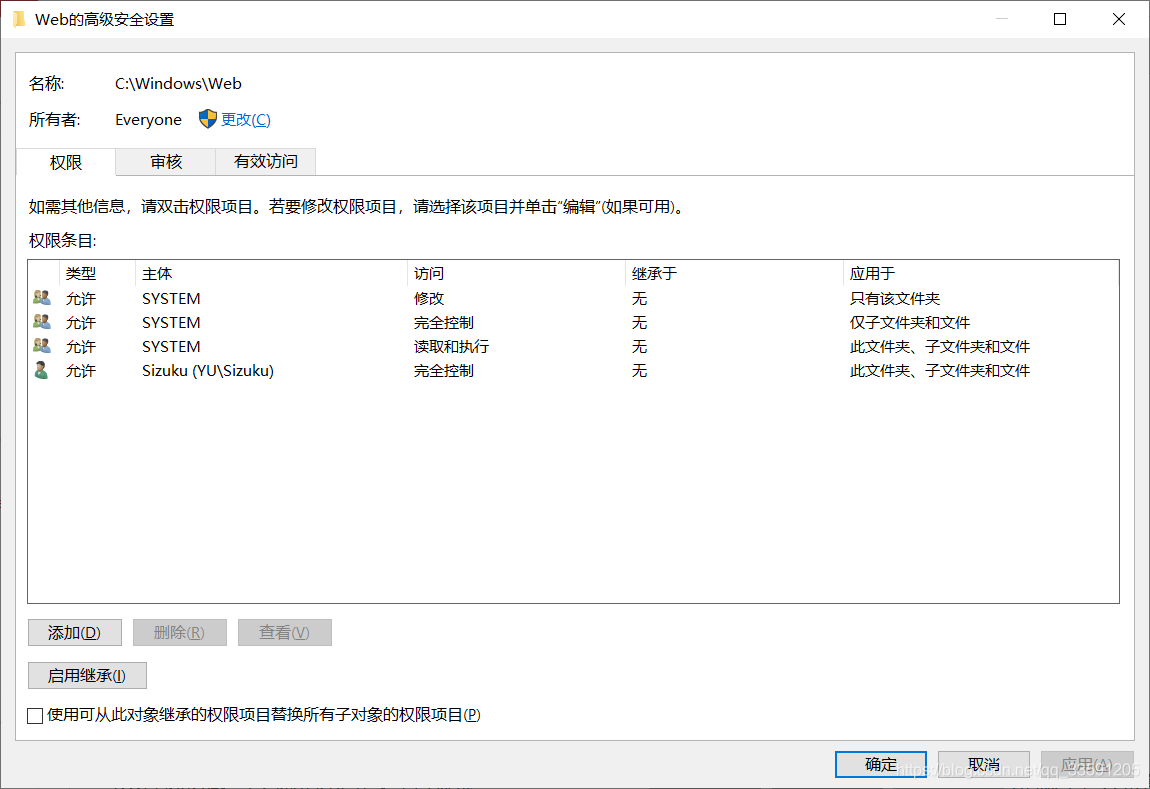1150x789 pixels.
Task: Click the 应用于 column header
Action: click(981, 274)
